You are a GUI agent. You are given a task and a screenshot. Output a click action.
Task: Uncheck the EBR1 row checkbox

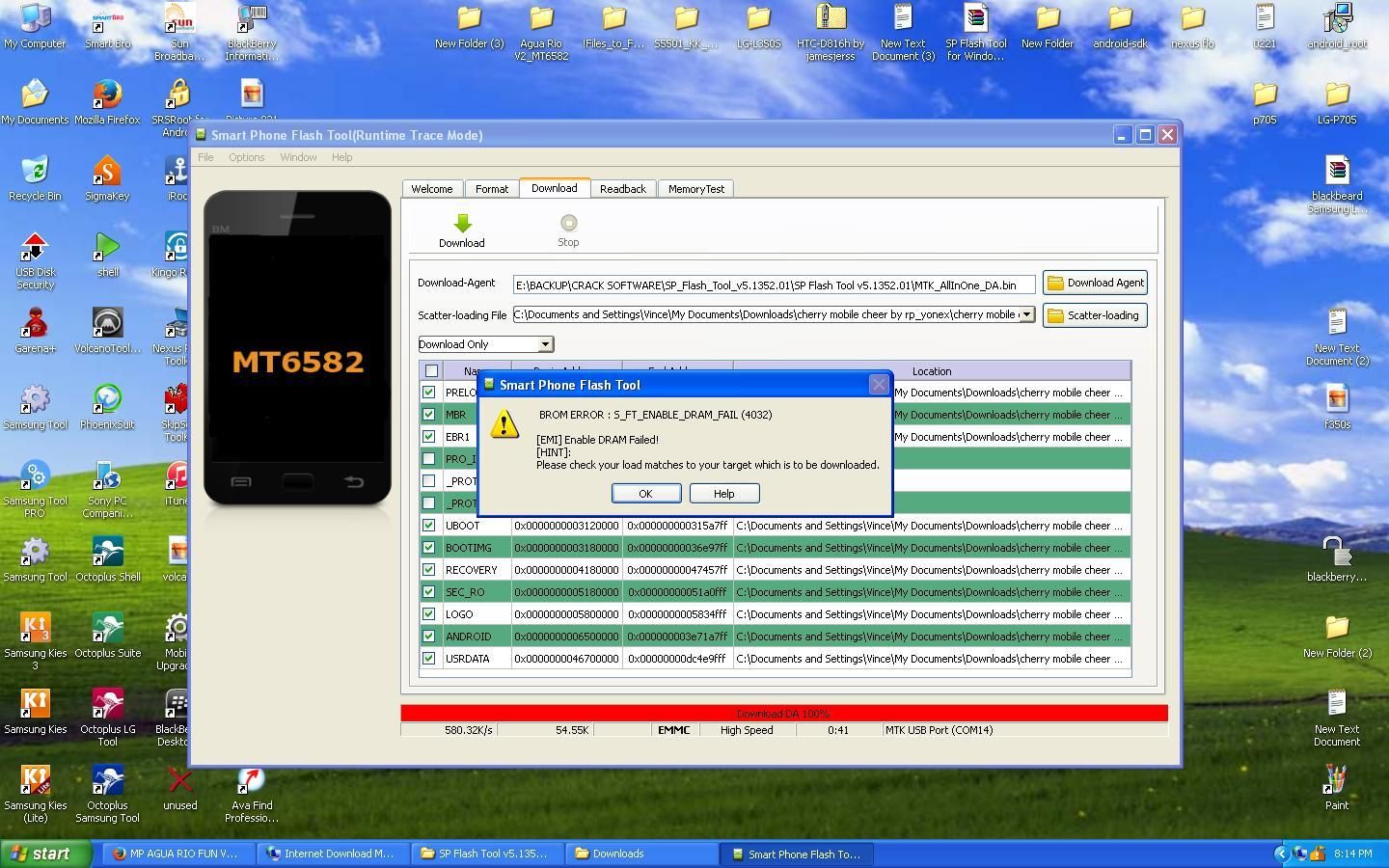point(429,437)
